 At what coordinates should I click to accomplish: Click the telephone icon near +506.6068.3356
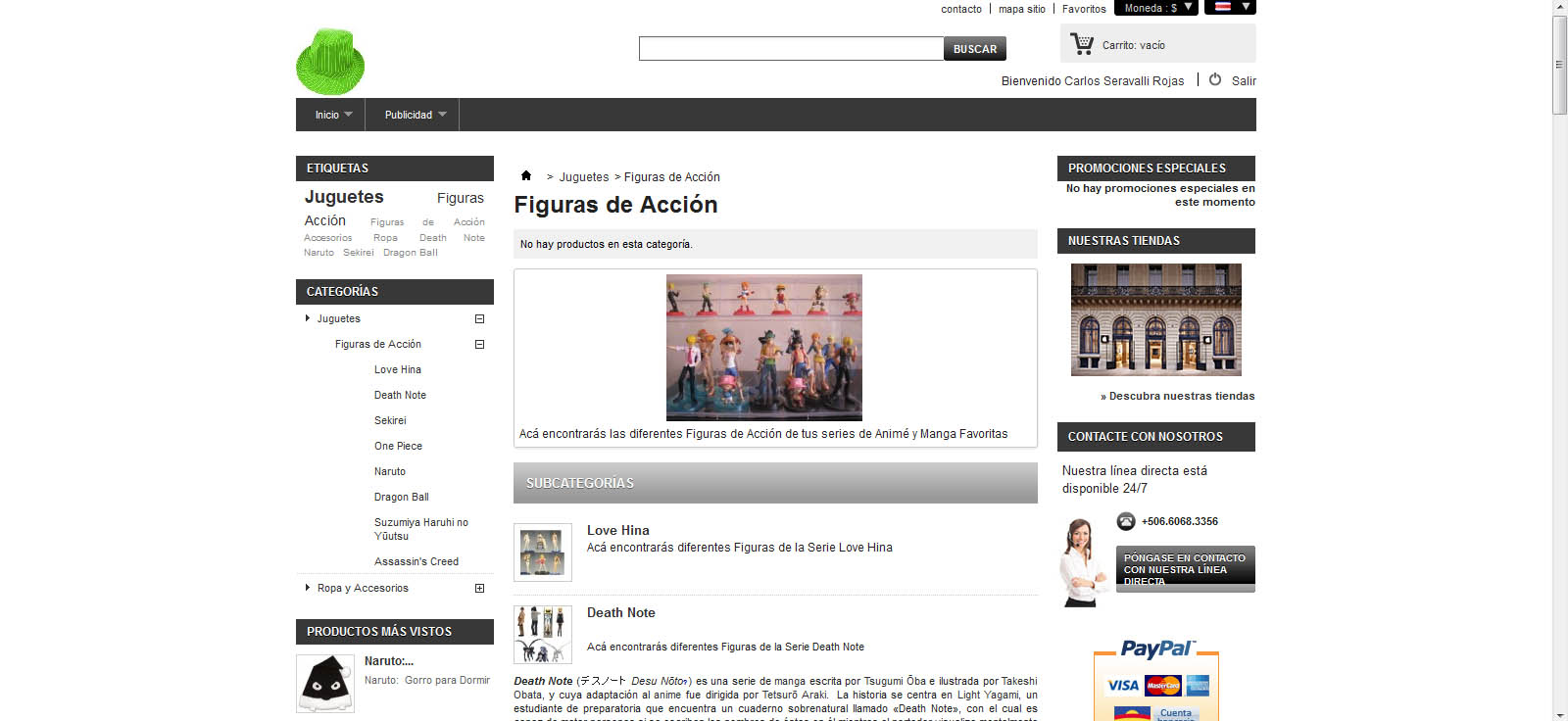[x=1126, y=521]
